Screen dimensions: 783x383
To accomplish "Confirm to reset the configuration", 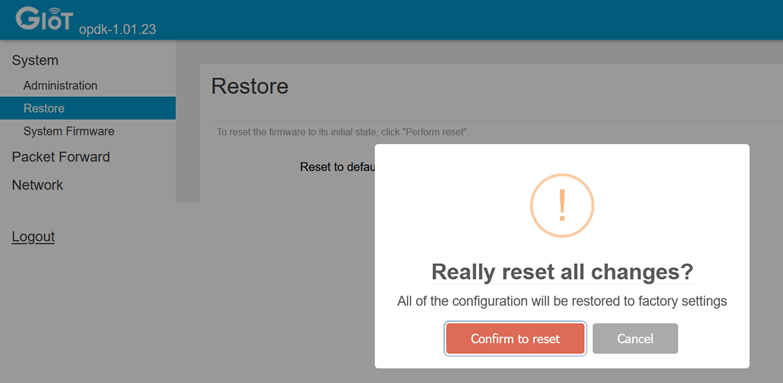I will click(515, 339).
